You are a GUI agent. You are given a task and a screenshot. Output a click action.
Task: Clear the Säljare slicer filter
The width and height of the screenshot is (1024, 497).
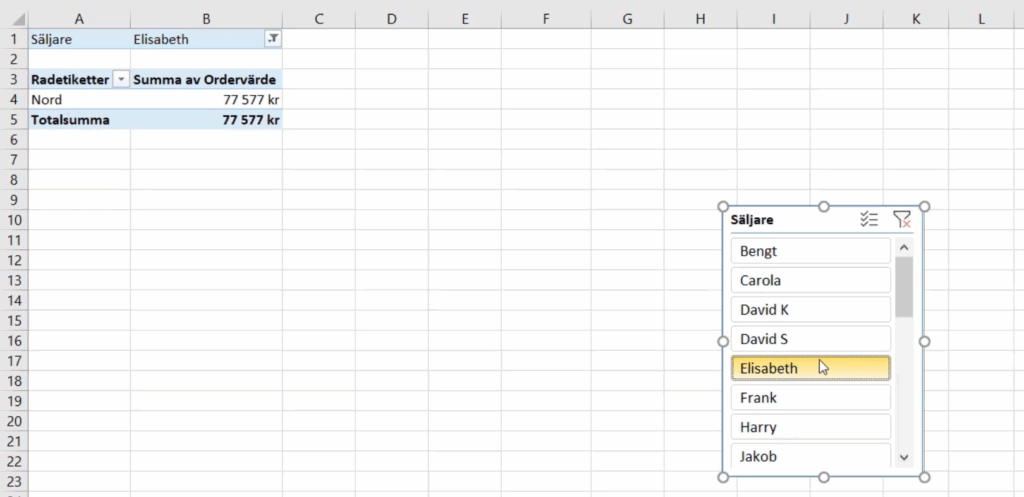click(901, 220)
